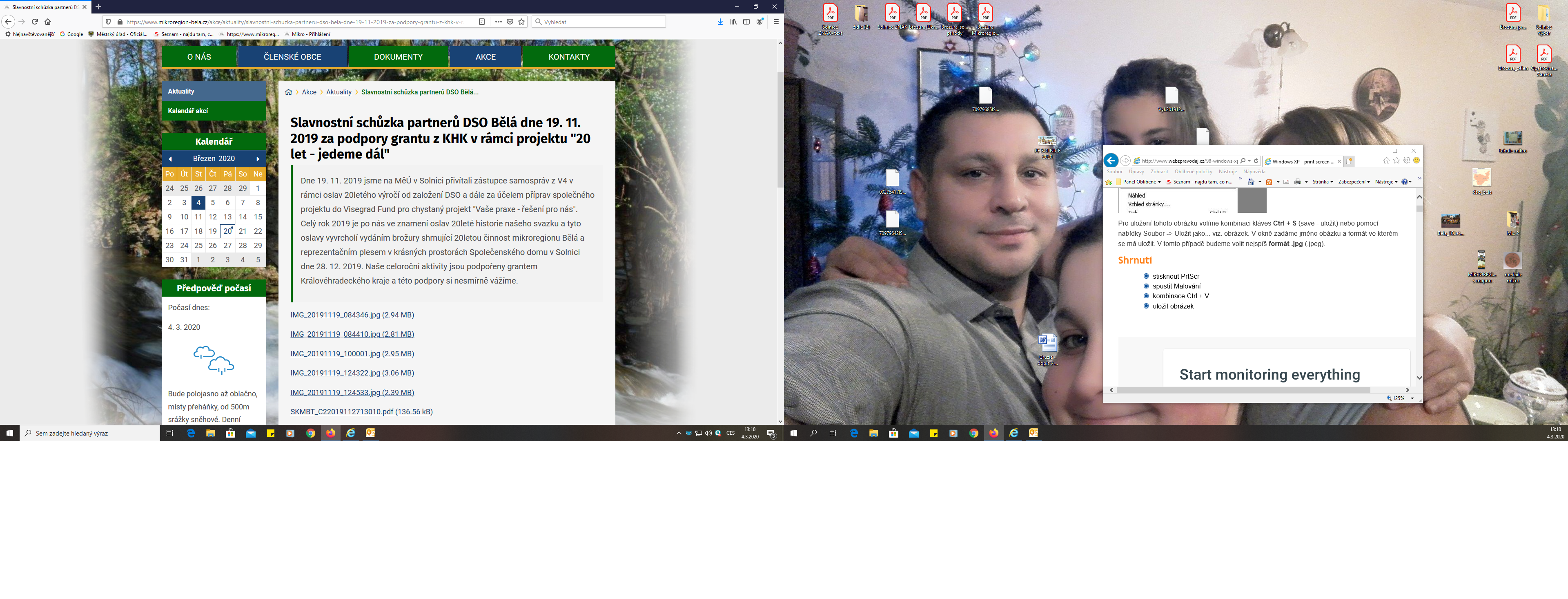Expand Stránka dropdown in IE toolbar
The height and width of the screenshot is (599, 1568).
pos(1322,182)
